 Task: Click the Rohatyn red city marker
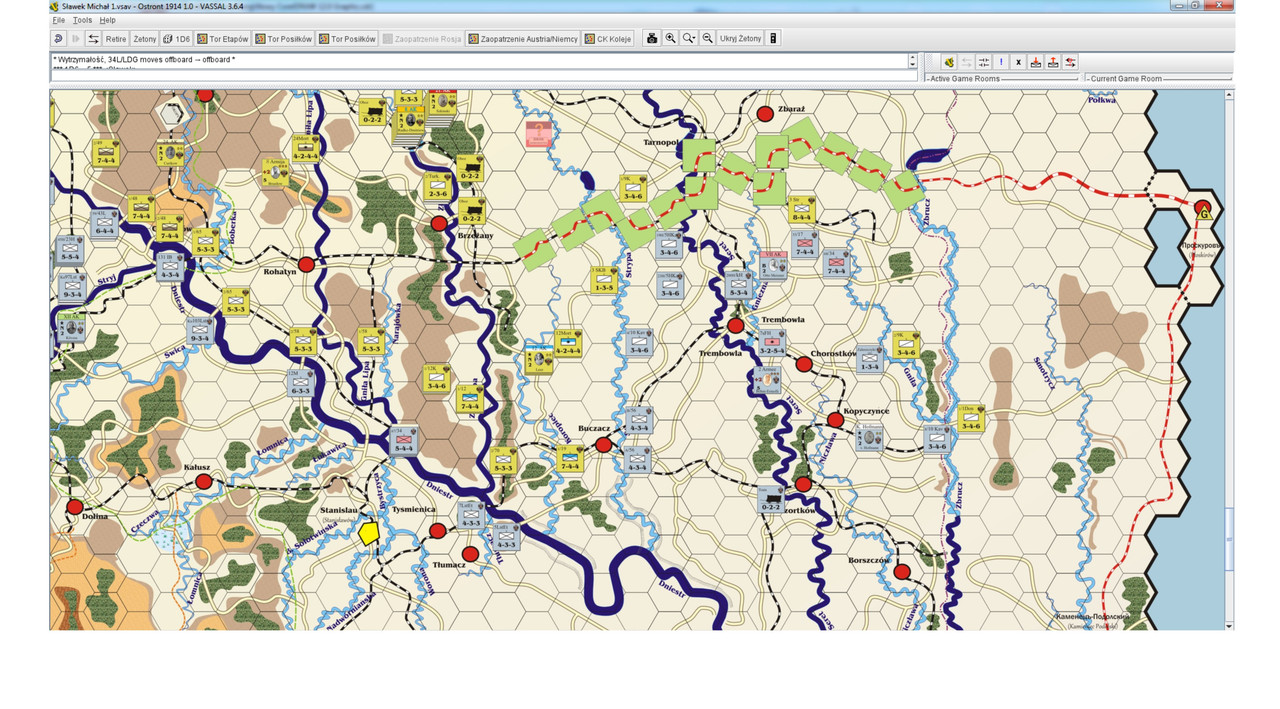tap(306, 265)
